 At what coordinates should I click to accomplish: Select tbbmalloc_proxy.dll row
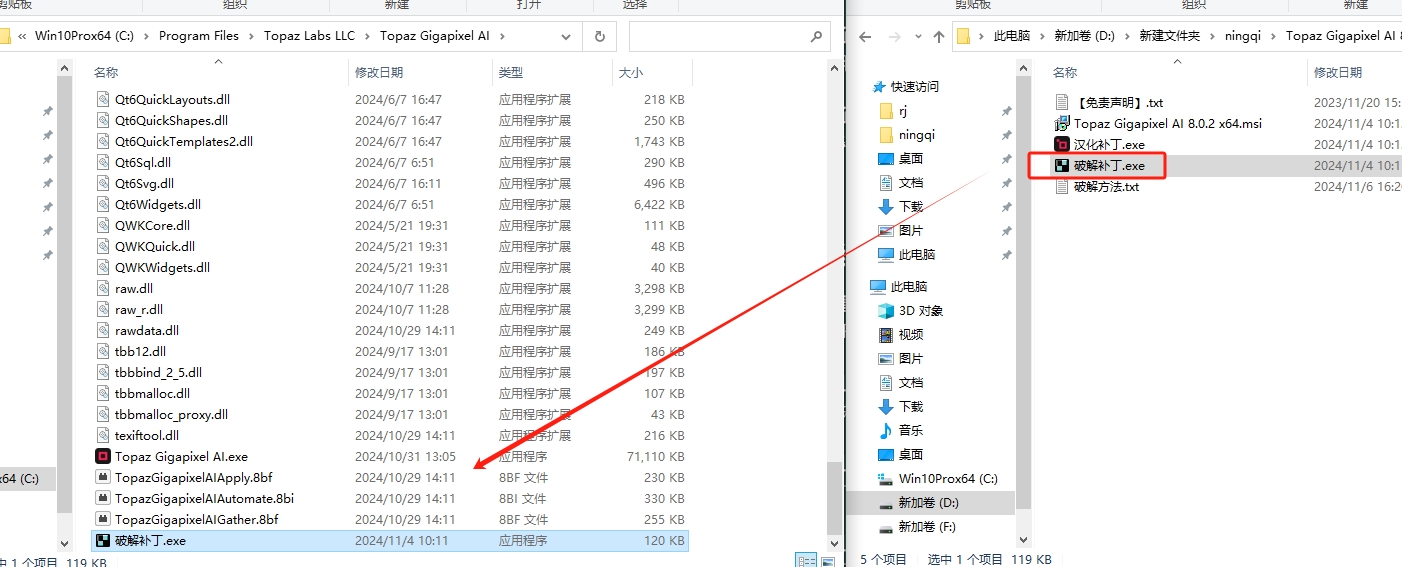pos(390,415)
